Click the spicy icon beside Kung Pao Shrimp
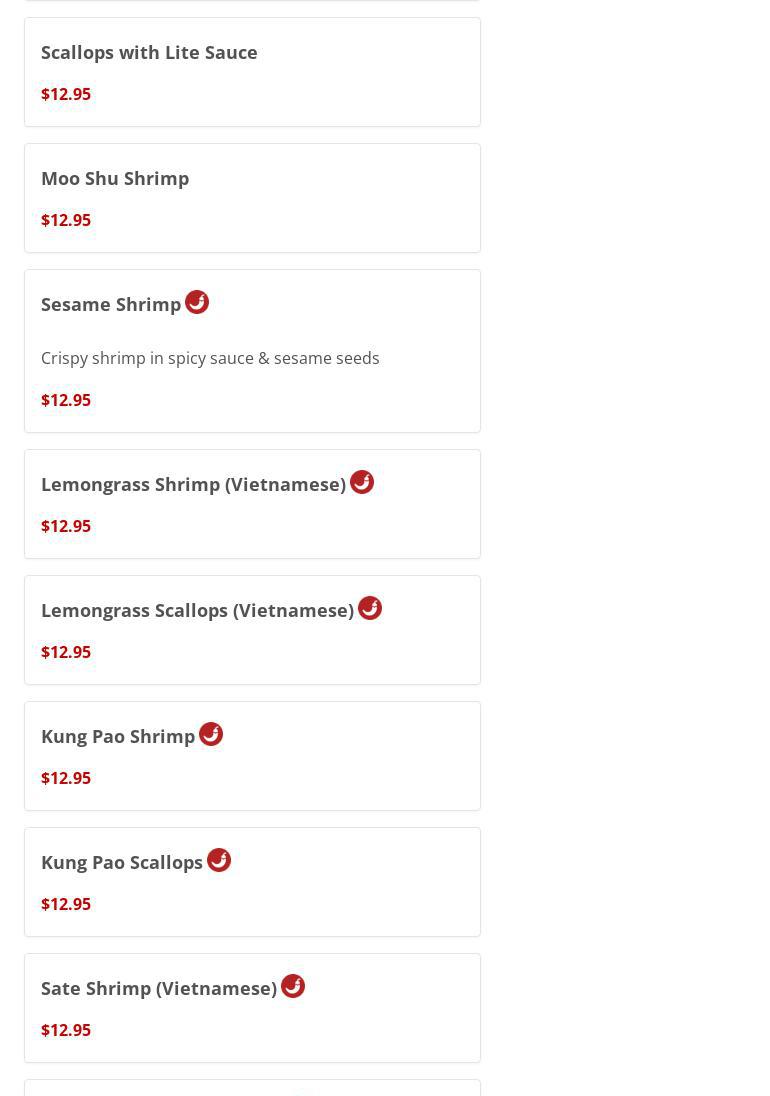The height and width of the screenshot is (1096, 770). click(x=211, y=734)
